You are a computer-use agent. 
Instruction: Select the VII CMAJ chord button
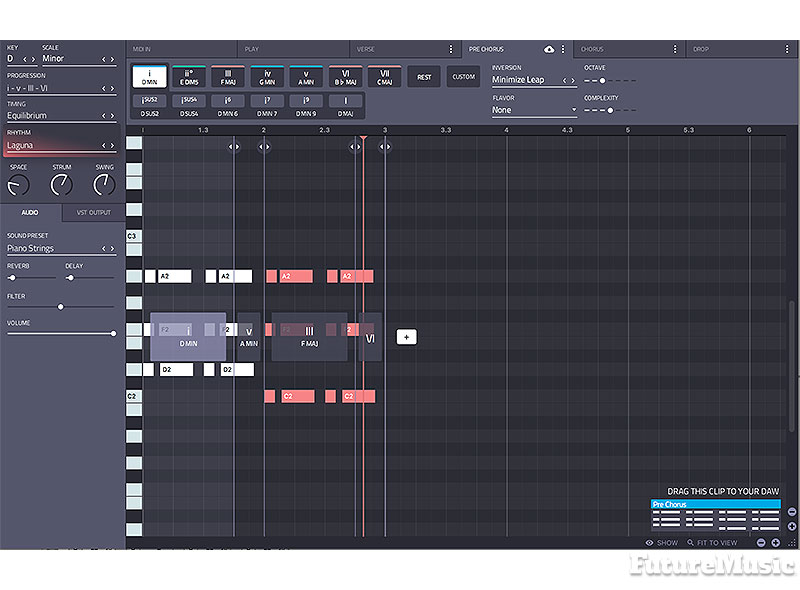[x=385, y=77]
